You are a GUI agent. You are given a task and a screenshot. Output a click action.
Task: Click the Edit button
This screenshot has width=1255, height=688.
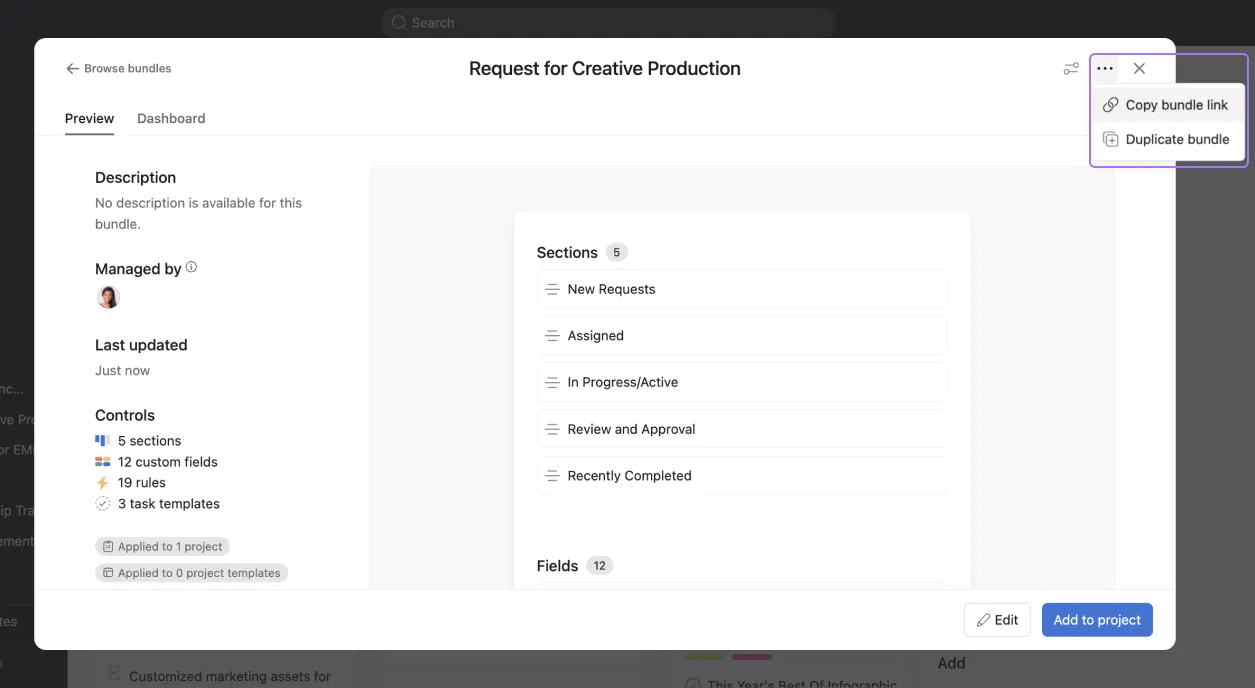[996, 620]
